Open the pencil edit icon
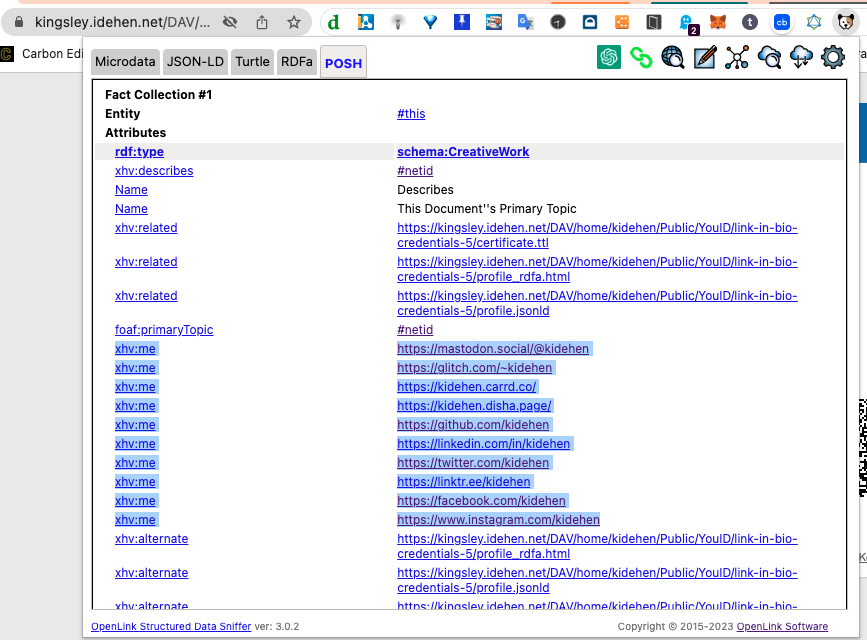Screen dimensions: 867x640 point(705,58)
